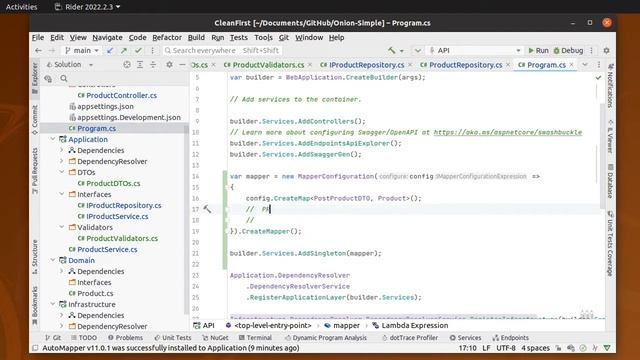This screenshot has width=640, height=360.
Task: Open the Build menu
Action: [196, 38]
